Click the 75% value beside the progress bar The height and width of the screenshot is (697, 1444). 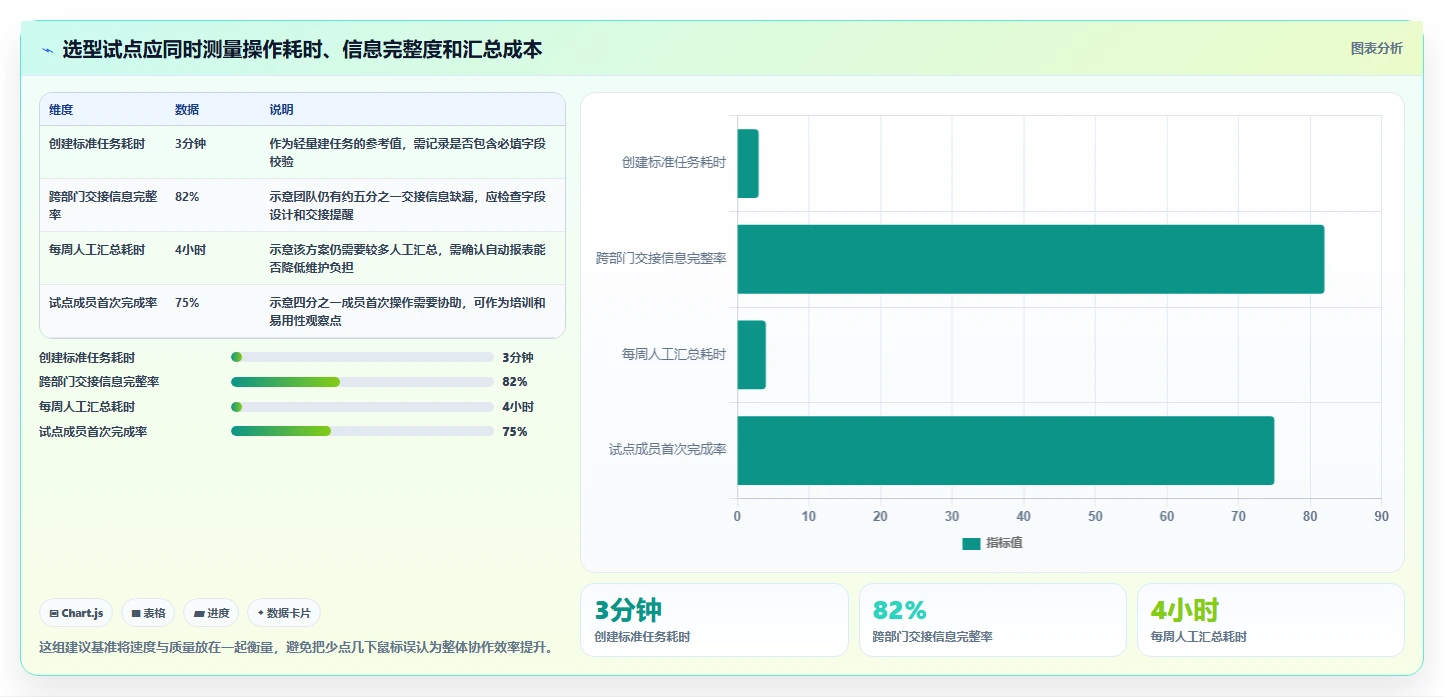click(x=515, y=432)
